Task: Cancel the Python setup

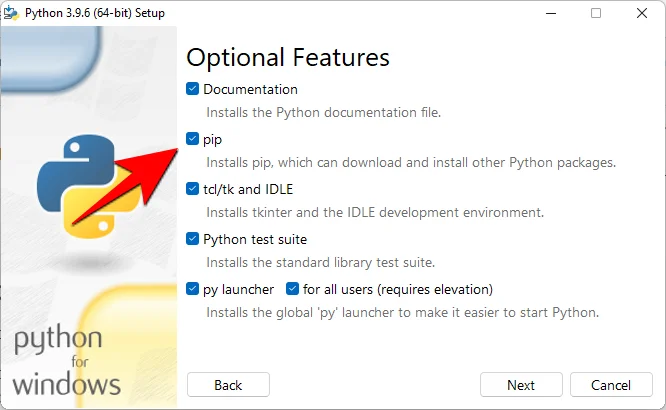Action: (611, 385)
